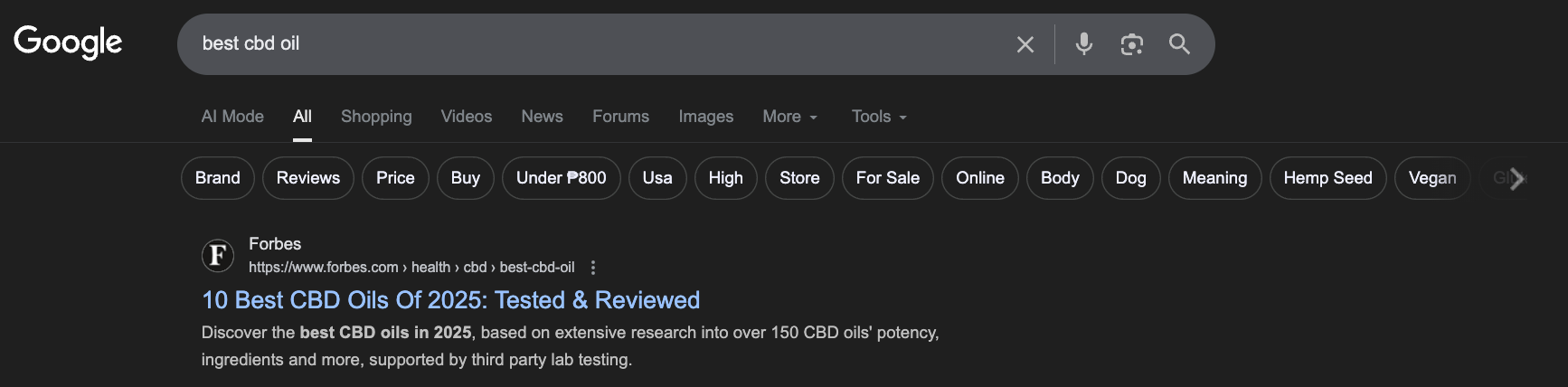The height and width of the screenshot is (387, 1568).
Task: Apply the Dog filter chip
Action: point(1130,178)
